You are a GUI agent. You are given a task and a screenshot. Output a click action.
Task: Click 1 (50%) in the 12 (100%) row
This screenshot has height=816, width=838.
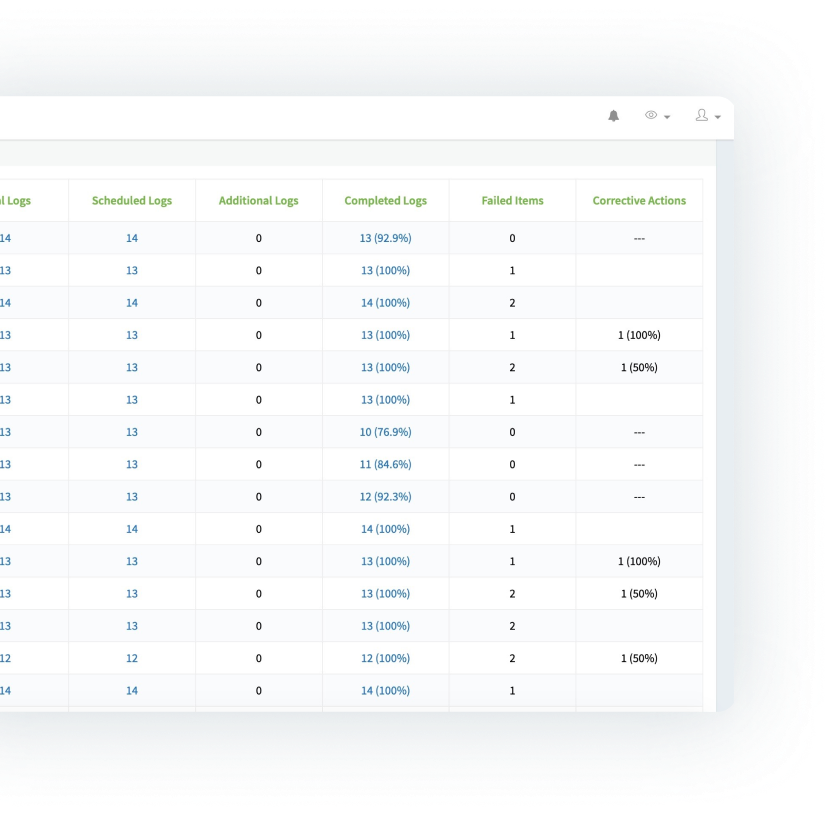click(639, 658)
